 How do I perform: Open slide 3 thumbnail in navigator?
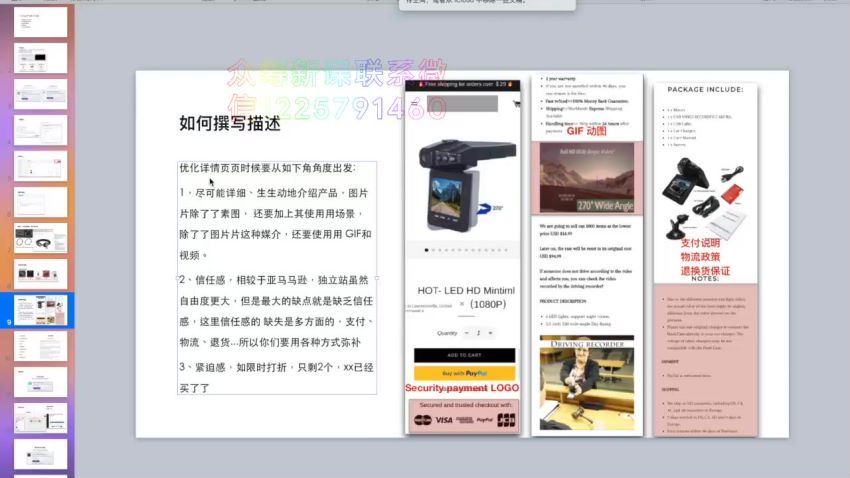point(41,94)
